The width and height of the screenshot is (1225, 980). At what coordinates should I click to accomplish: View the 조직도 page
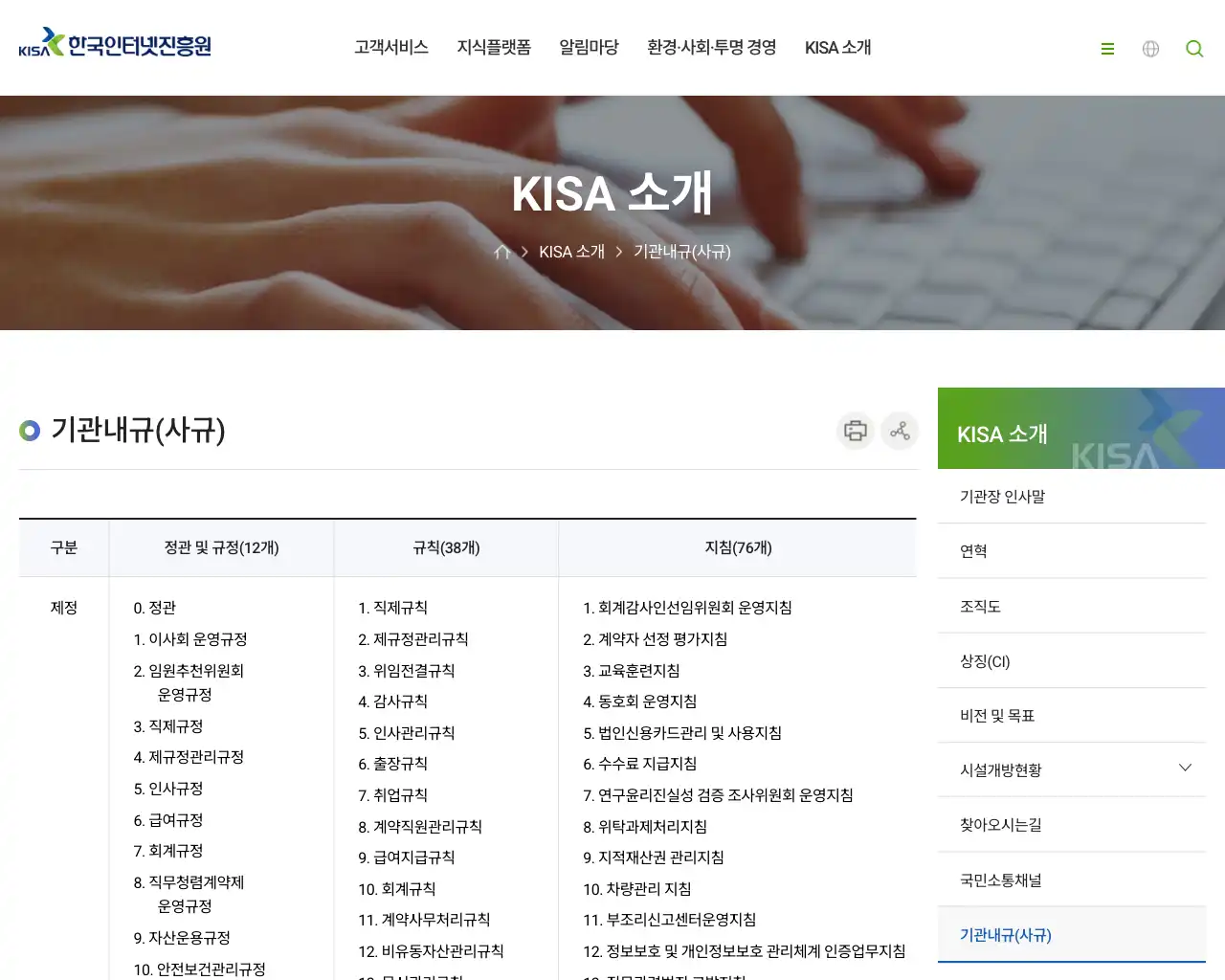click(979, 606)
